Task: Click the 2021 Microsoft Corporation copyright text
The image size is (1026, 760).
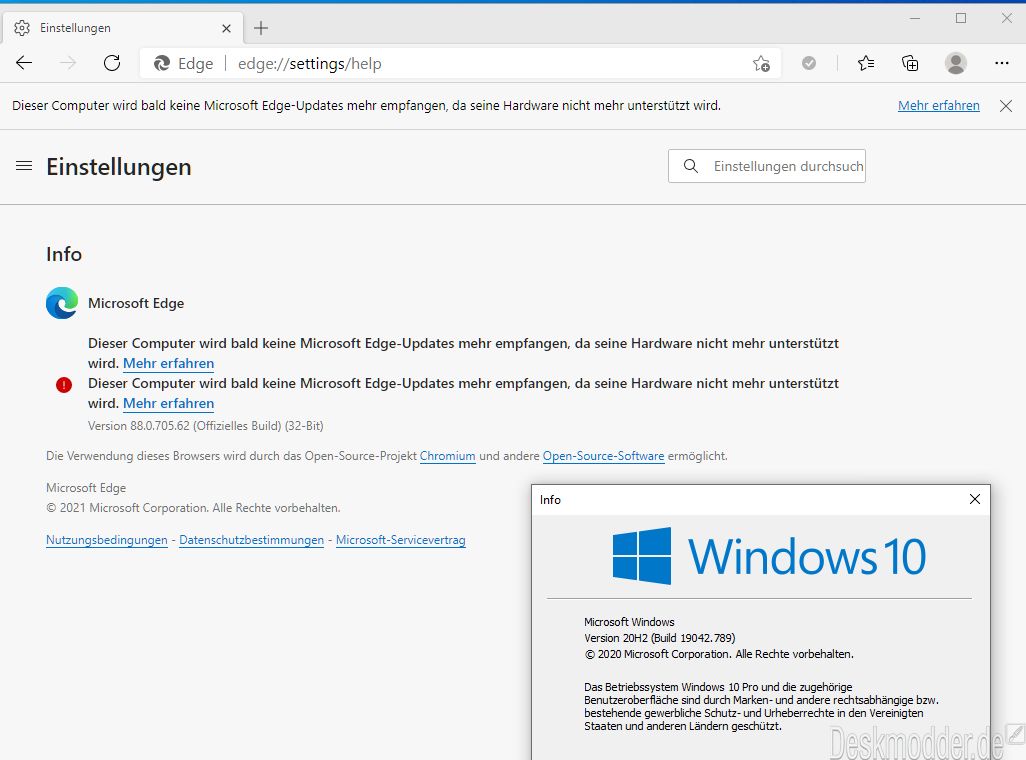Action: (193, 508)
